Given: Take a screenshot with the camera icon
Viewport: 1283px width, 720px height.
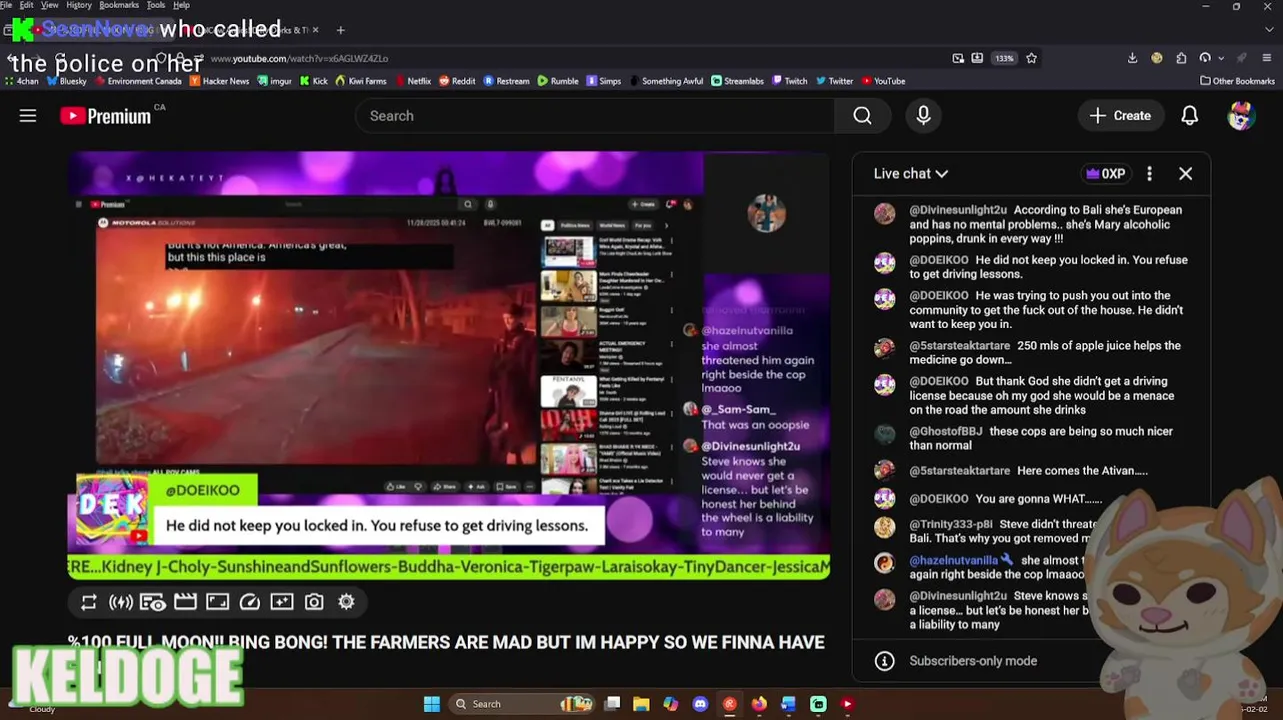Looking at the screenshot, I should (314, 602).
